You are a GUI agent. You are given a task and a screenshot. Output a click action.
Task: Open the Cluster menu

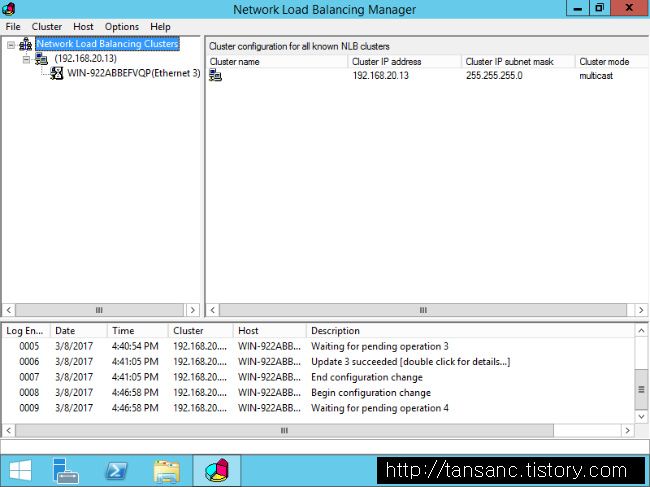click(46, 27)
